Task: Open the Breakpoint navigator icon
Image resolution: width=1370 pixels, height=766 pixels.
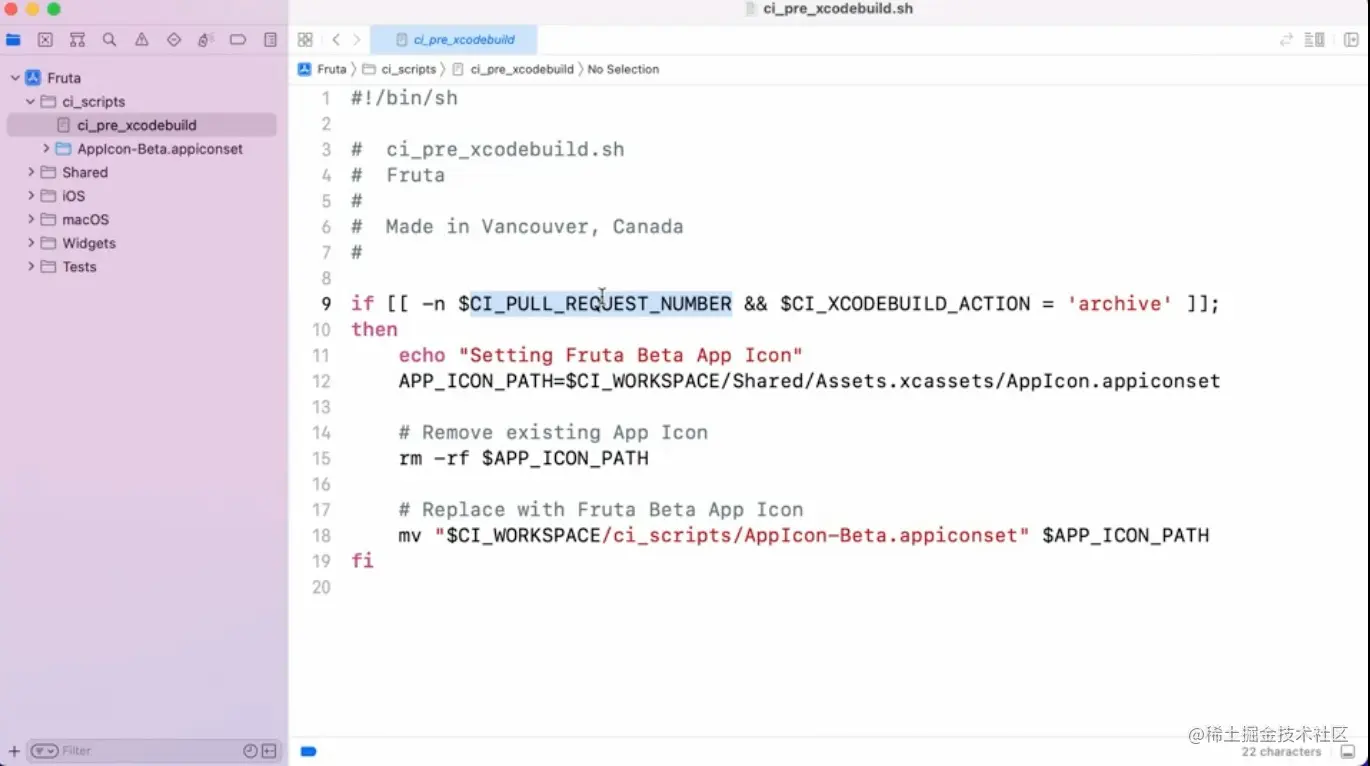Action: click(x=237, y=40)
